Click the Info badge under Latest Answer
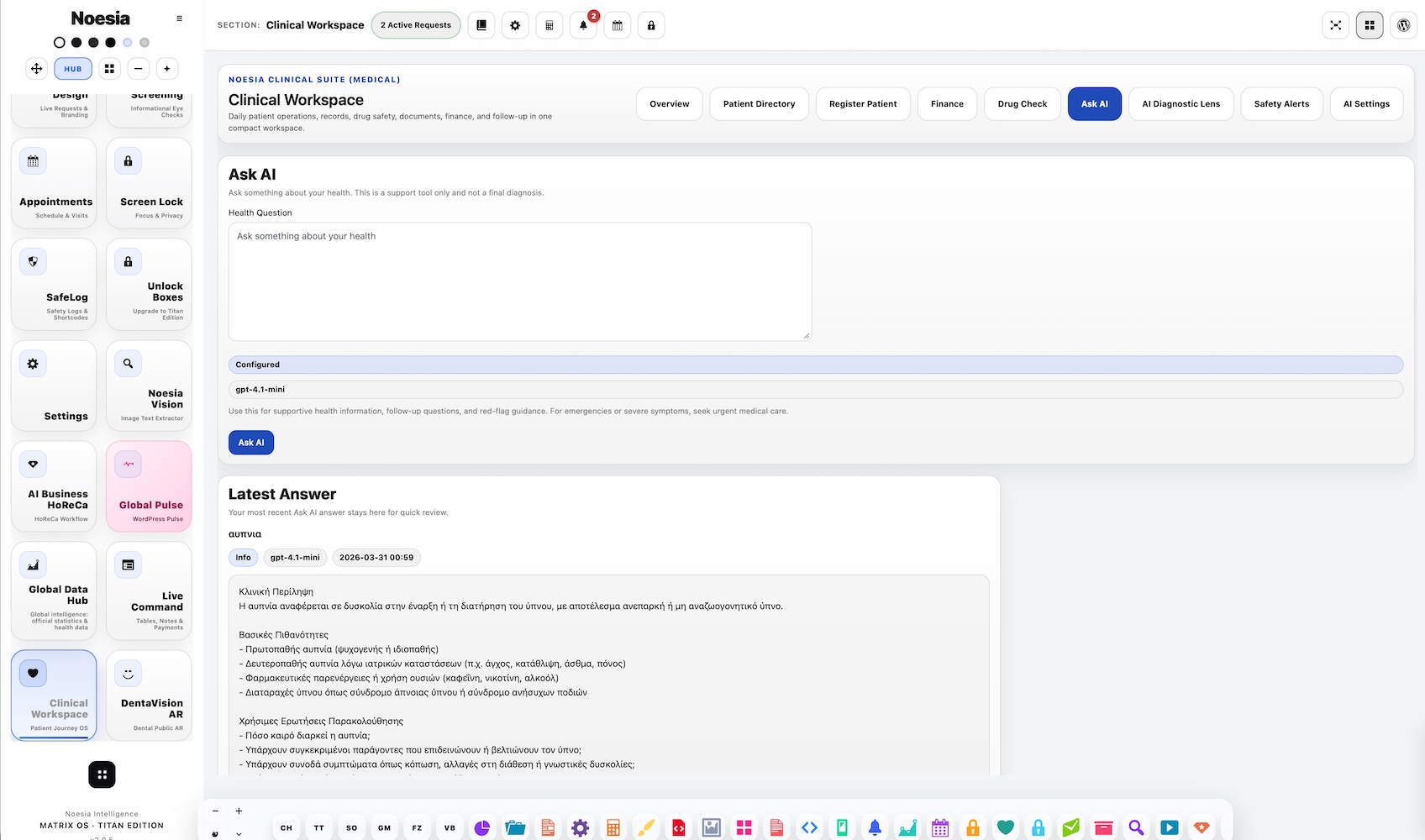Screen dimensions: 1425x840 pyautogui.click(x=243, y=558)
